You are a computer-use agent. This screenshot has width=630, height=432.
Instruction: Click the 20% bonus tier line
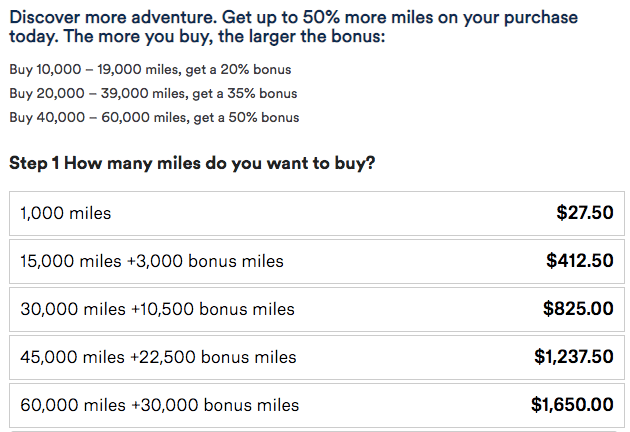pyautogui.click(x=150, y=70)
